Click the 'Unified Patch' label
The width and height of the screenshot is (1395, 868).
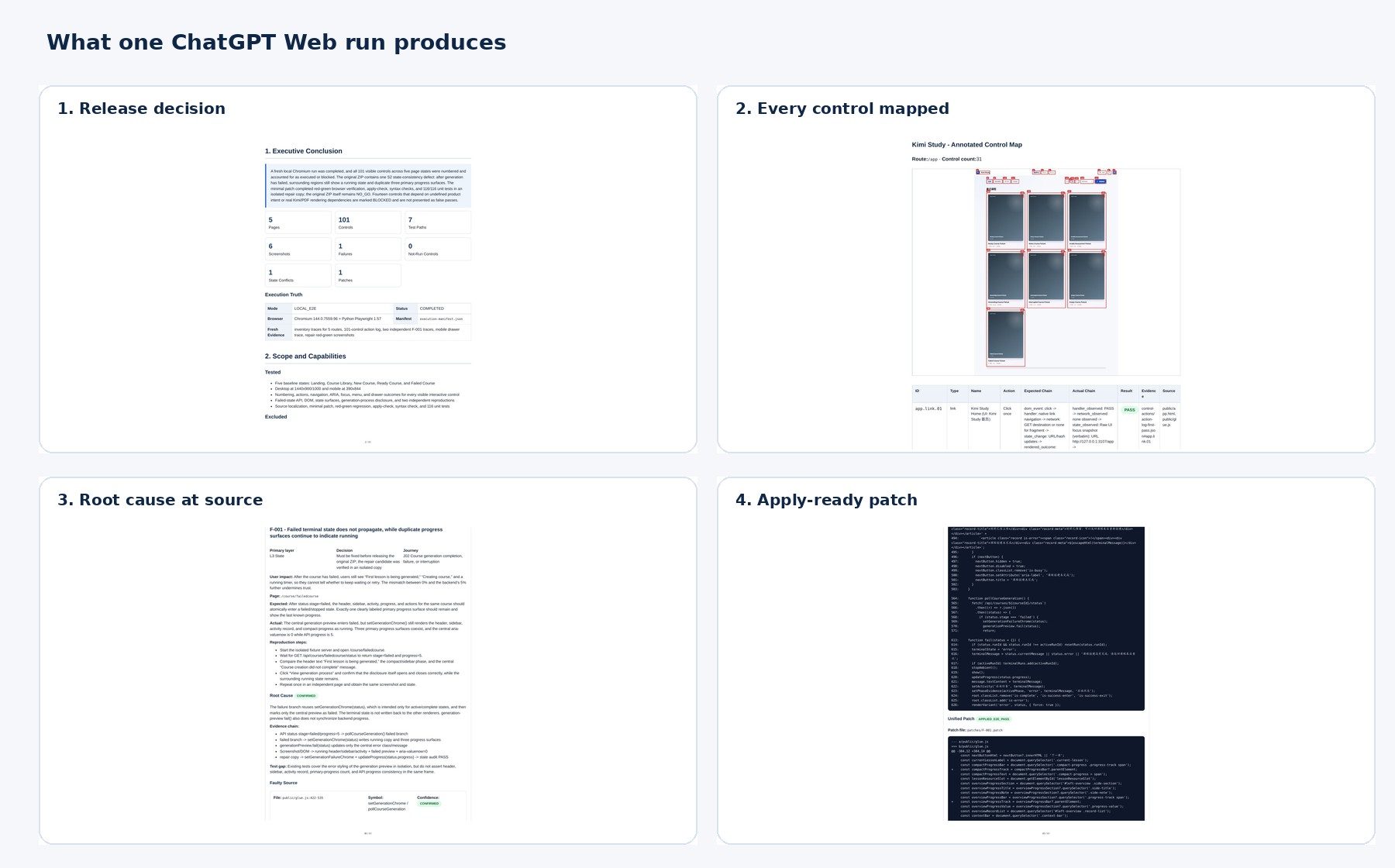click(x=961, y=719)
